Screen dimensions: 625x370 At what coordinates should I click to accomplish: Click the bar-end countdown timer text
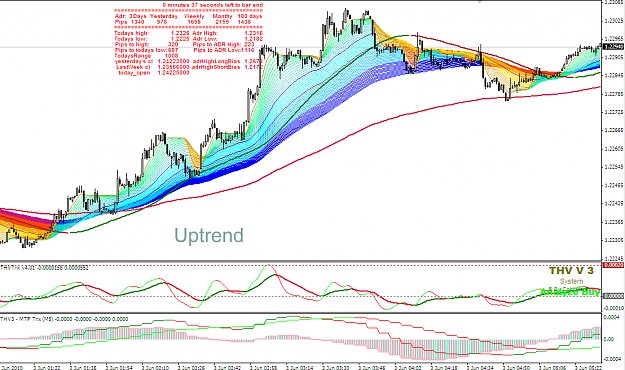212,5
